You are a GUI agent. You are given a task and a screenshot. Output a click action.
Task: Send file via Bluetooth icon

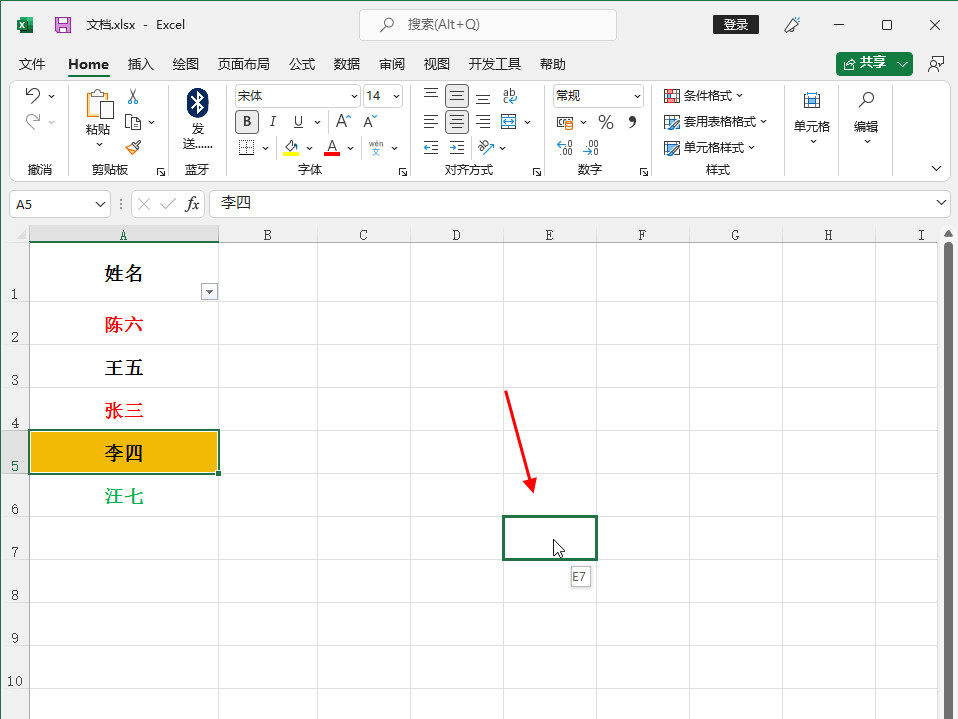(197, 103)
